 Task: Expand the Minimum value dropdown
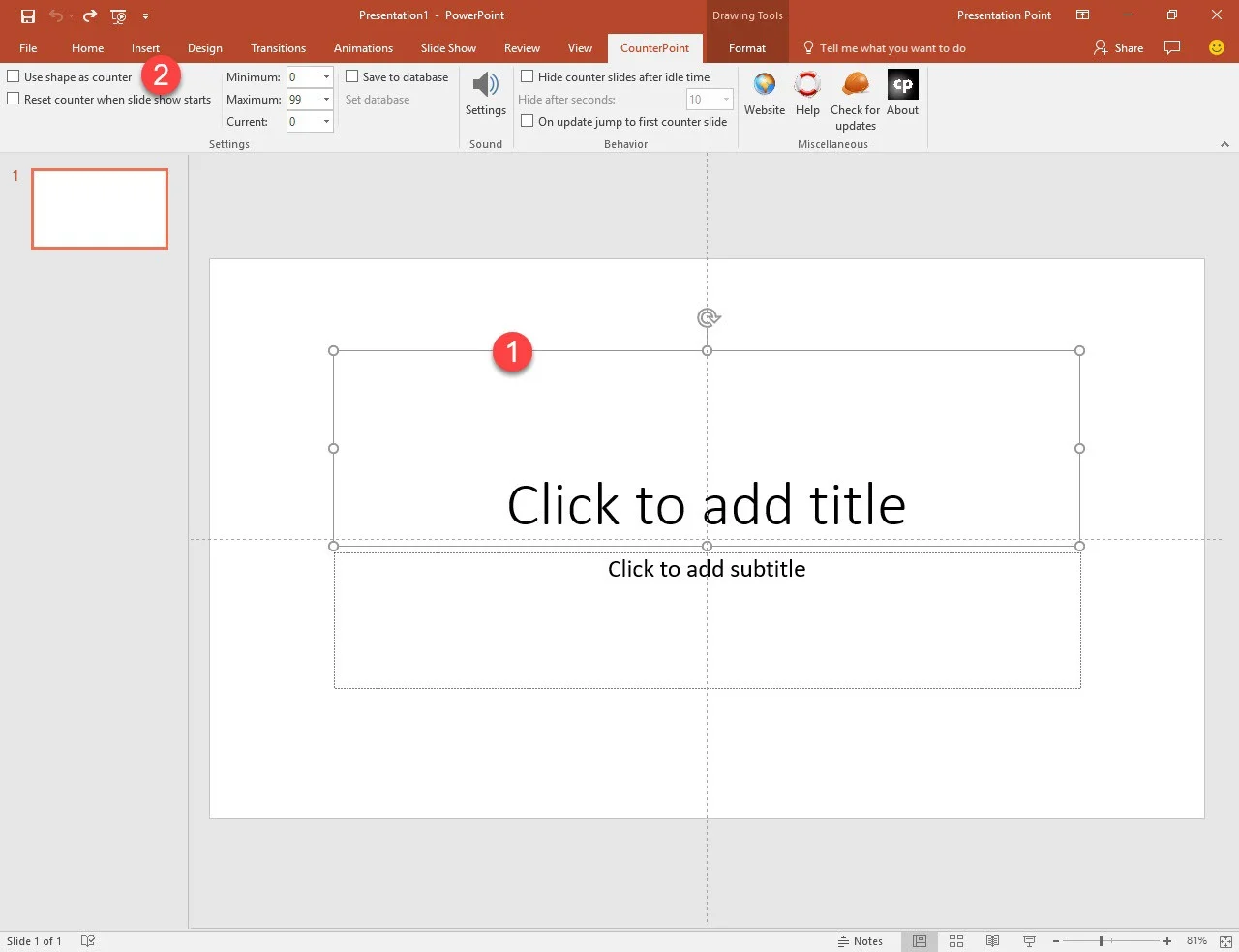(326, 77)
